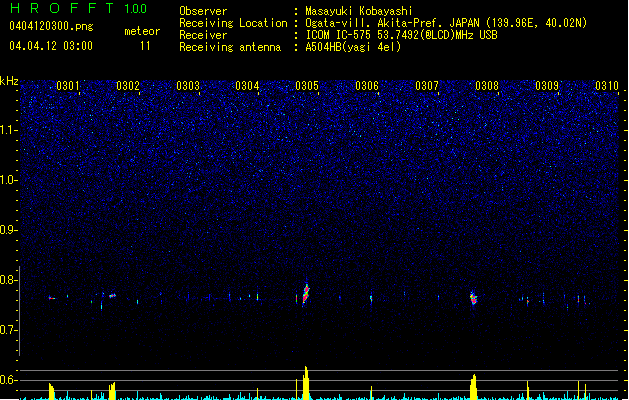Click the 0.7 kHz axis label
This screenshot has height=400, width=629.
pos(9,330)
